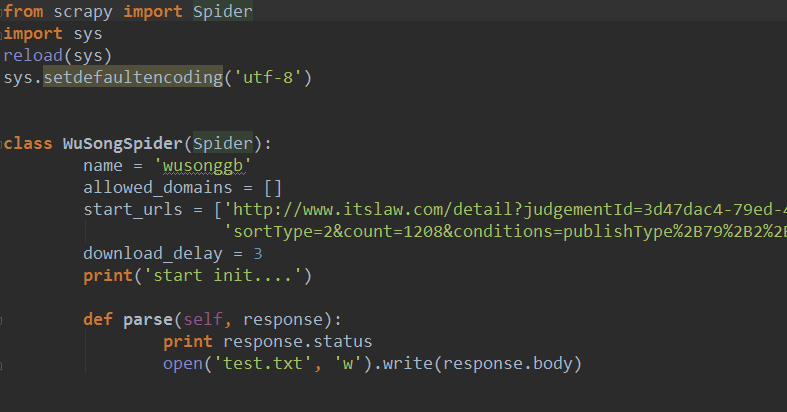Click 'Spider' in the first import line
The image size is (787, 412).
pos(223,11)
